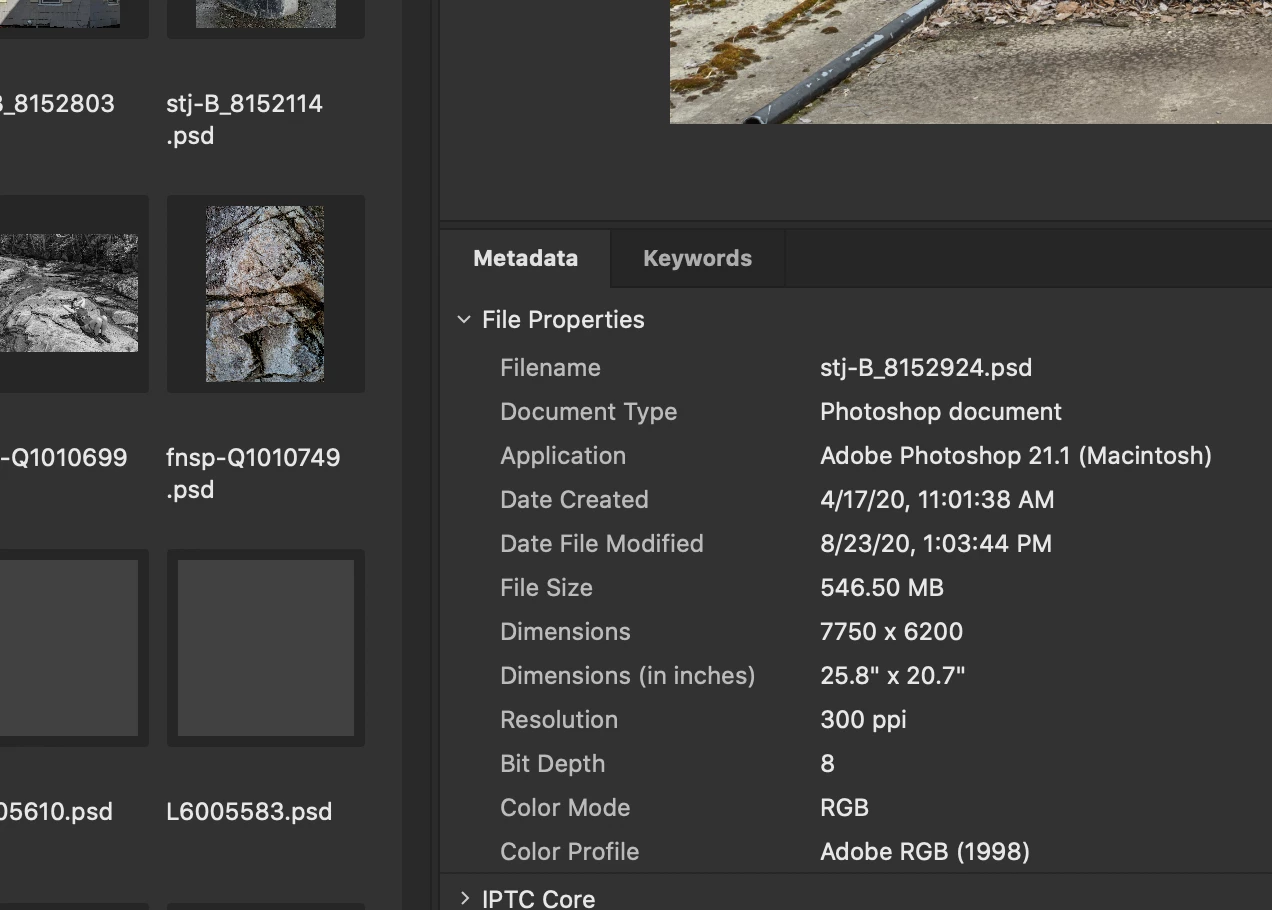Select the Metadata tab

coord(525,258)
